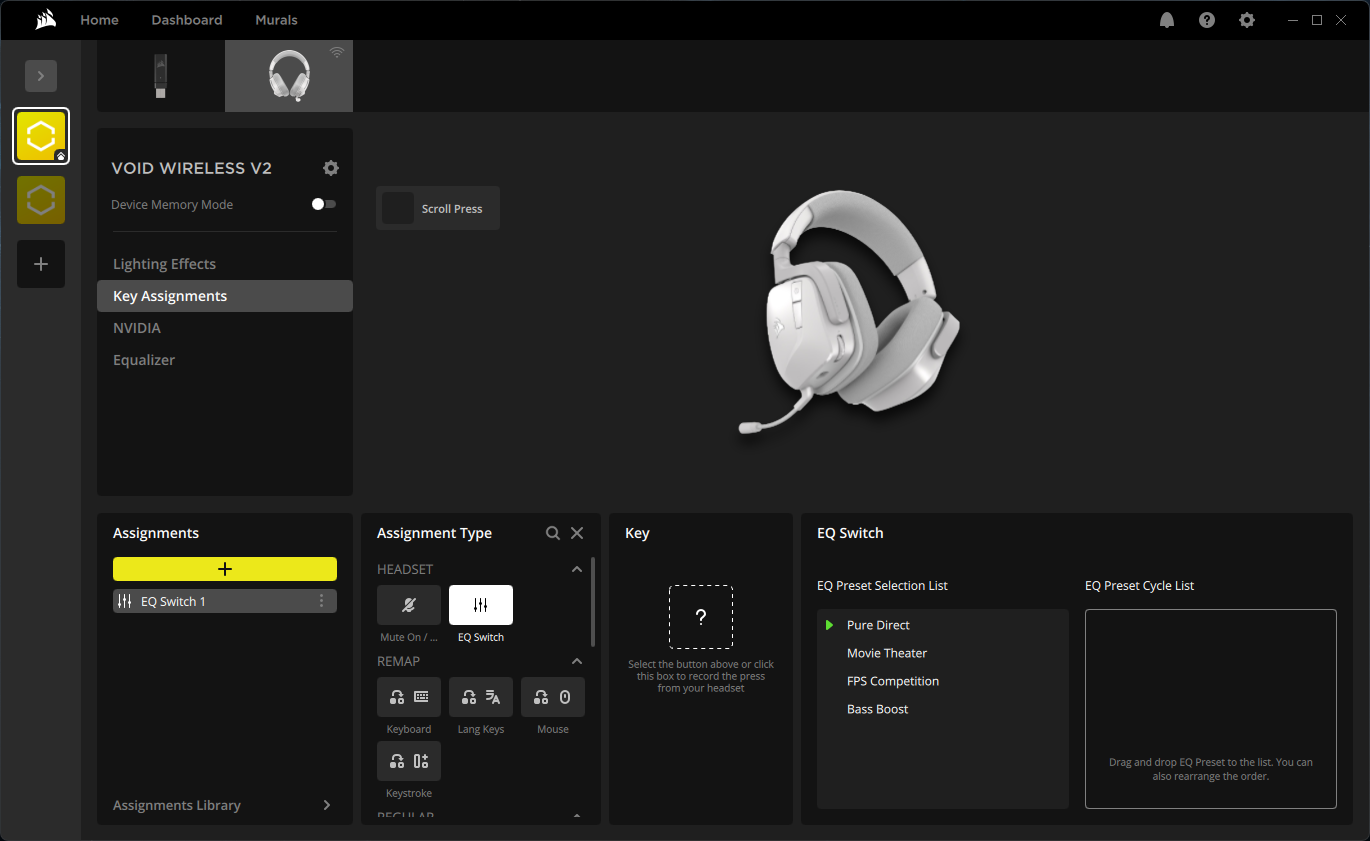
Task: Maximize the iCUE window
Action: tap(1317, 20)
